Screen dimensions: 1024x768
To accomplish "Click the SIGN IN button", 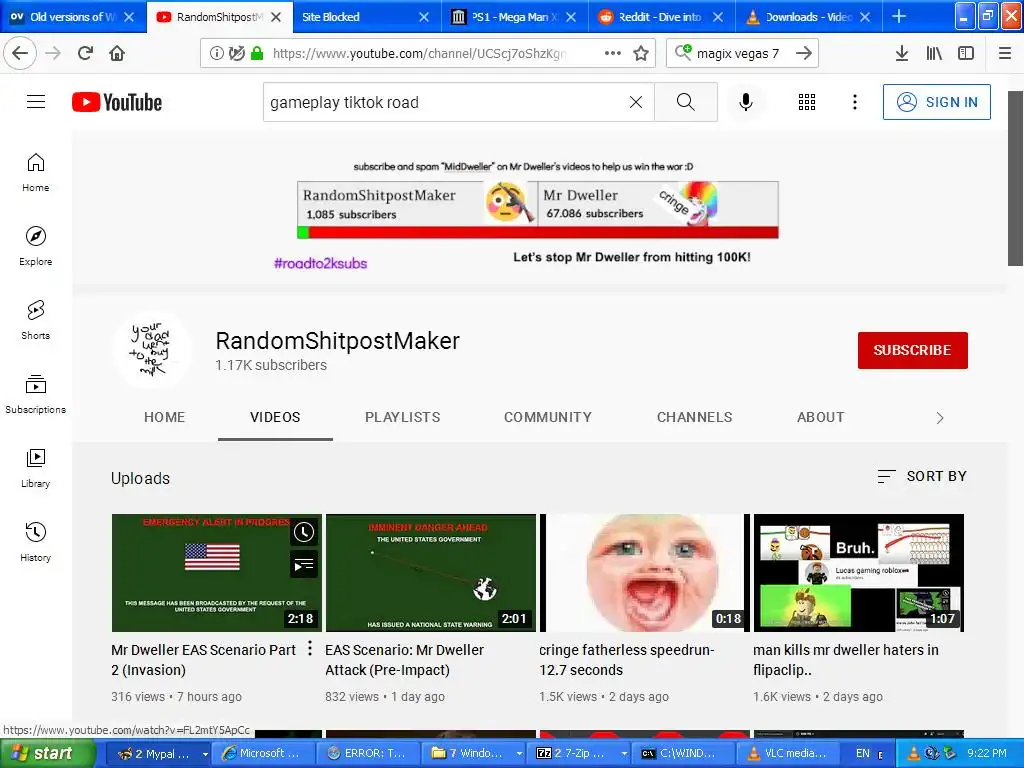I will pyautogui.click(x=936, y=102).
